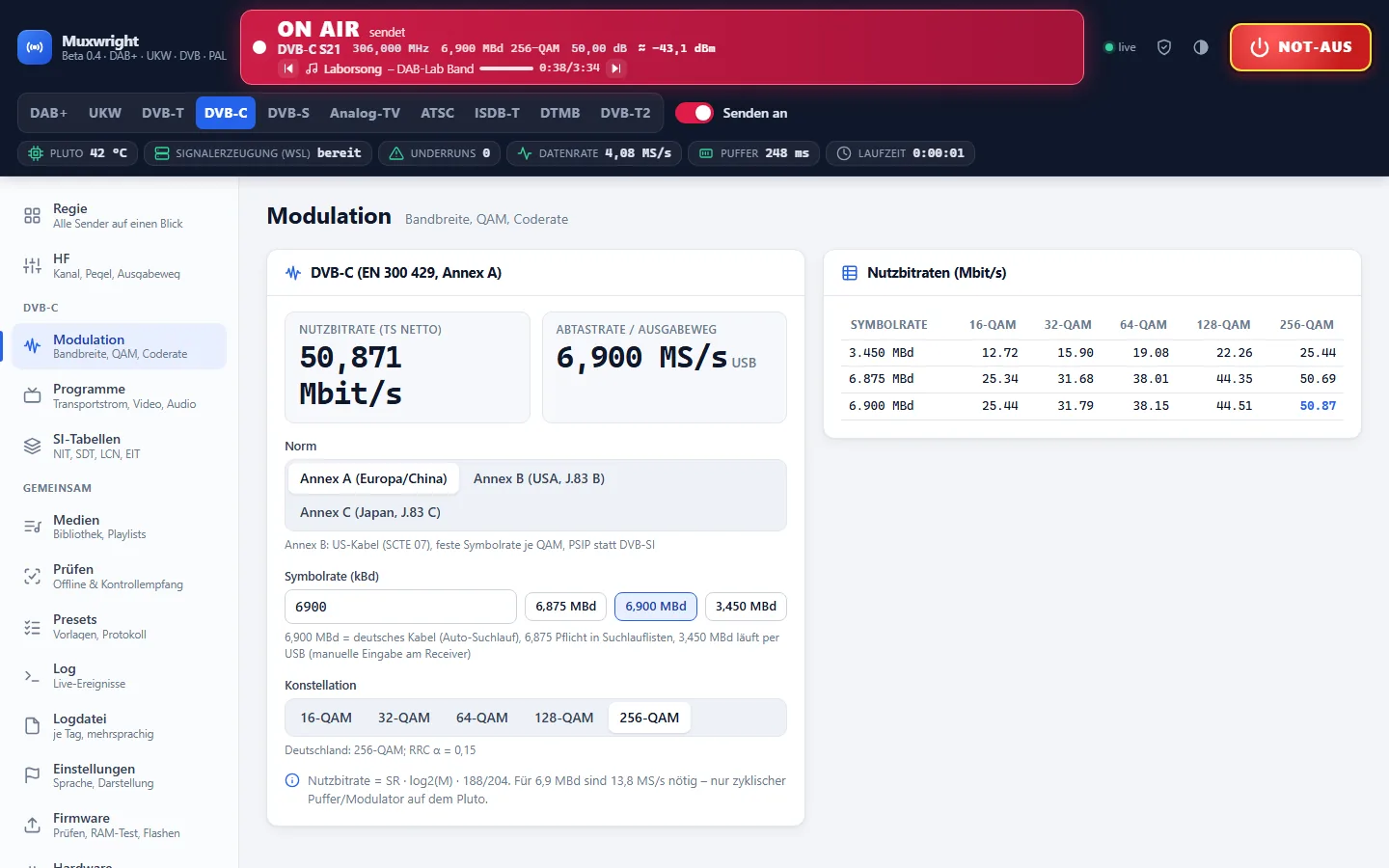The height and width of the screenshot is (868, 1389).
Task: Open Einstellungen in the sidebar
Action: pyautogui.click(x=120, y=775)
